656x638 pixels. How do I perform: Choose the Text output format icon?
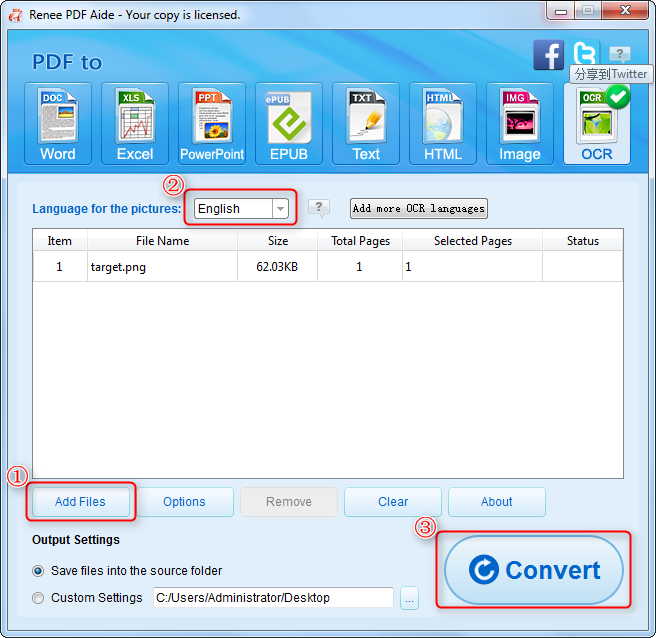tap(365, 123)
